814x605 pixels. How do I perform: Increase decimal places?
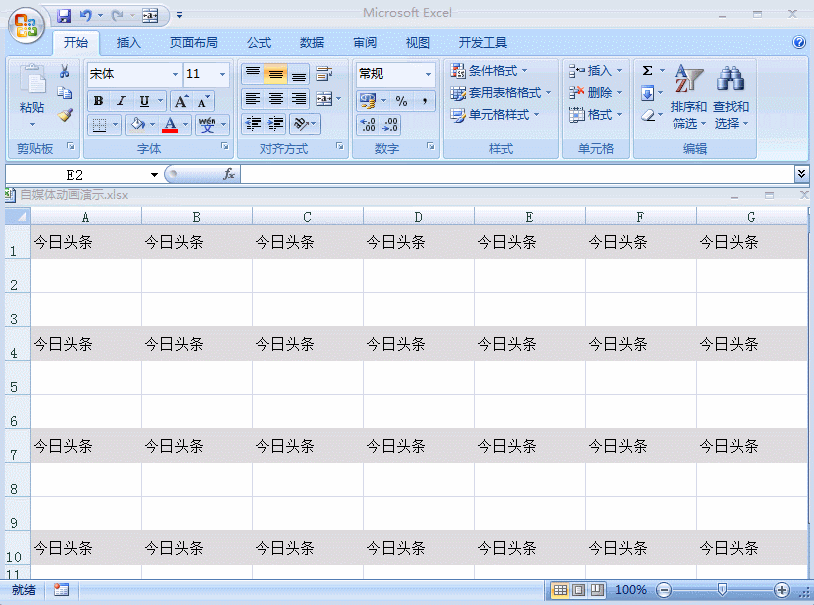click(x=368, y=125)
